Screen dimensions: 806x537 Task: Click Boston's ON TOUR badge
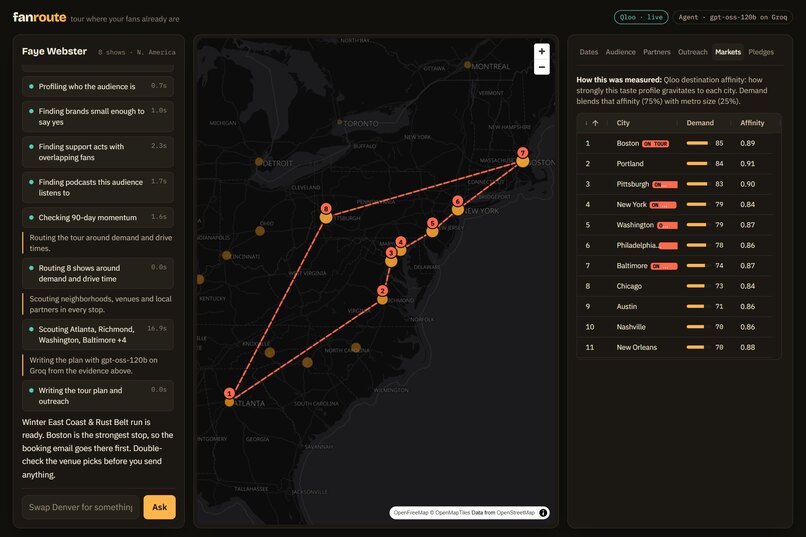click(x=655, y=144)
